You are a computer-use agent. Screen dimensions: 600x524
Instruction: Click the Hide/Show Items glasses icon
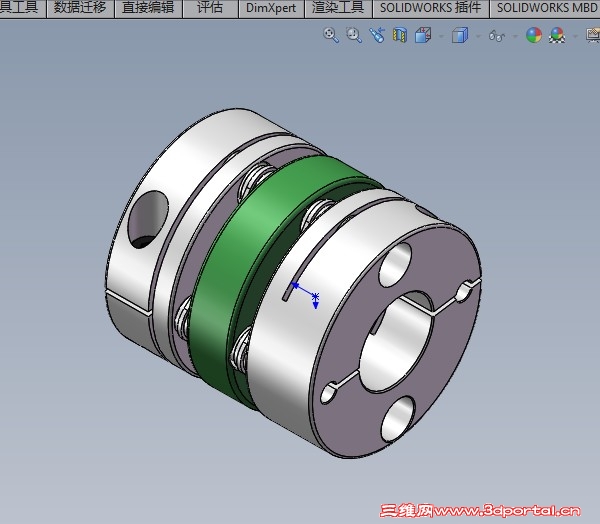pyautogui.click(x=497, y=36)
